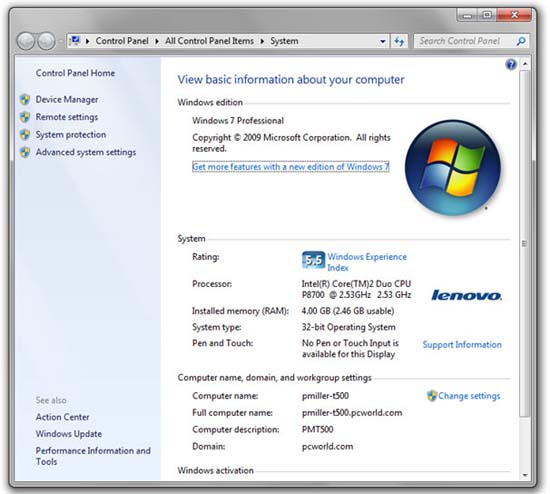
Task: Open Advanced system settings
Action: pyautogui.click(x=86, y=152)
